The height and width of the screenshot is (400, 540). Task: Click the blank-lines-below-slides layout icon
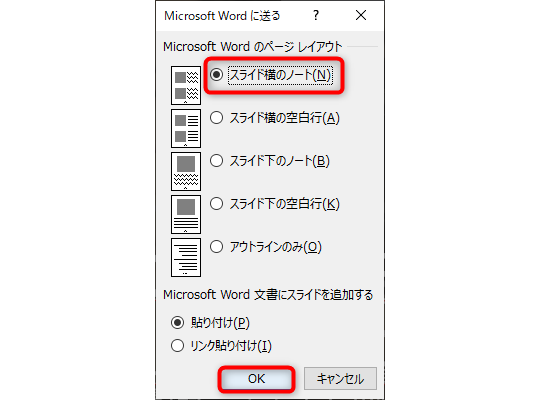pyautogui.click(x=186, y=214)
